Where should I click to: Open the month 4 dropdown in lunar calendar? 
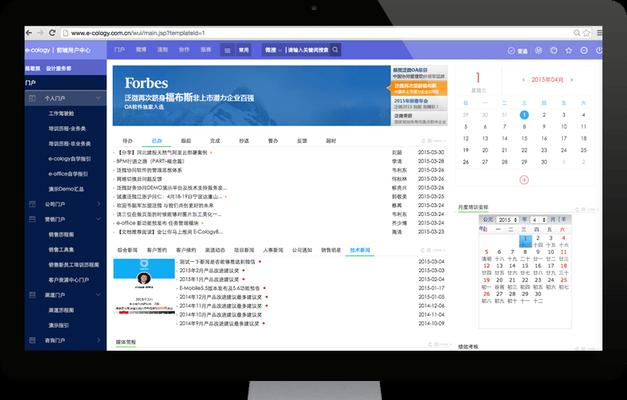coord(538,220)
